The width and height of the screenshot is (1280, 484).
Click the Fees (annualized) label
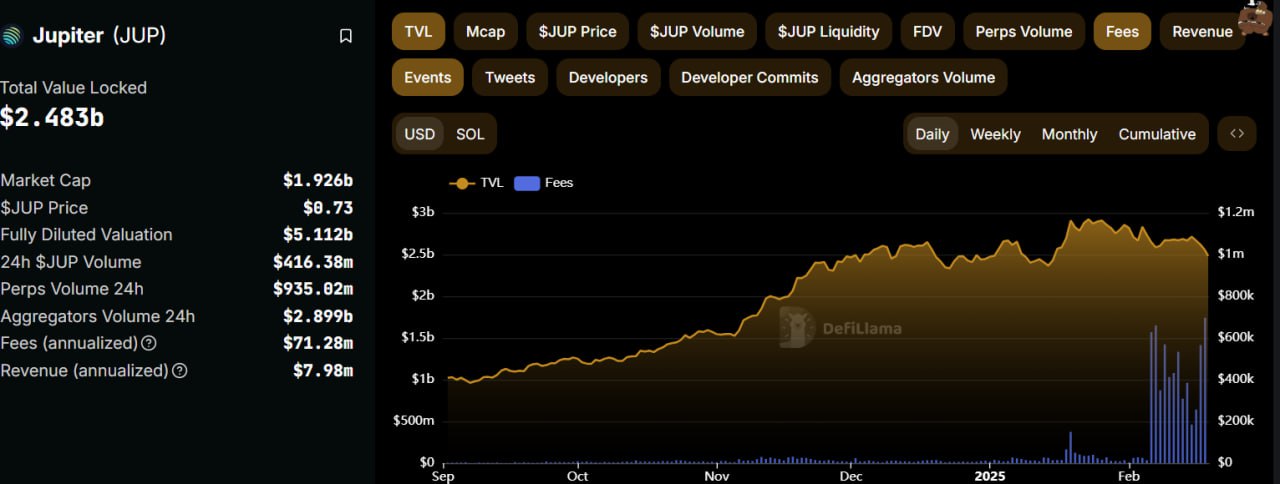(69, 343)
